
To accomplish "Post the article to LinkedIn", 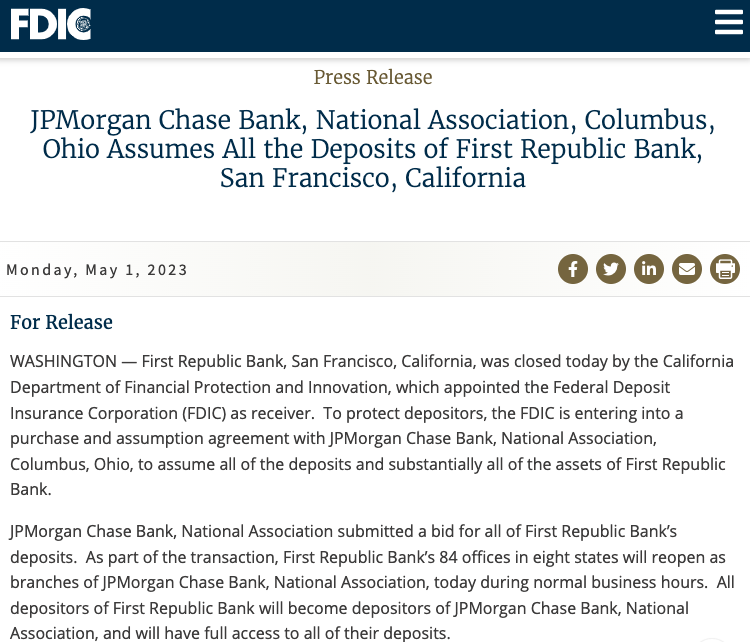I will click(649, 269).
